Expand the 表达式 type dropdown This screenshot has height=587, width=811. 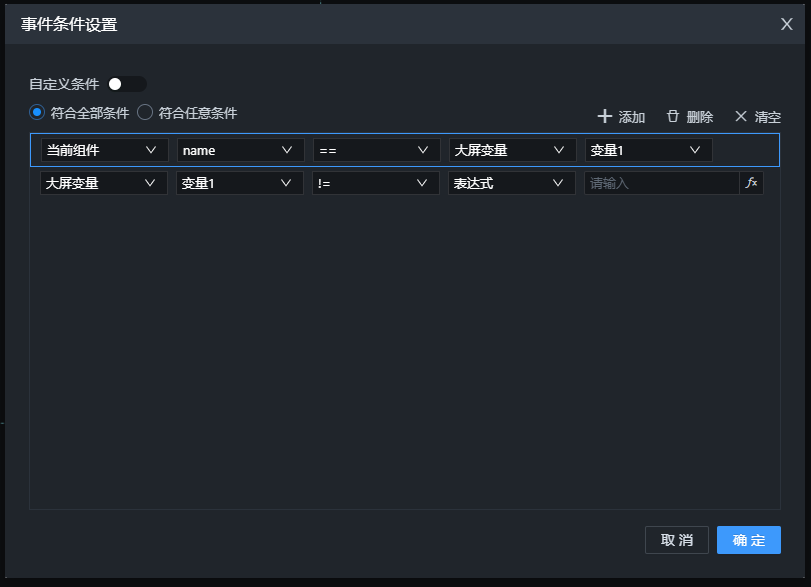click(511, 183)
